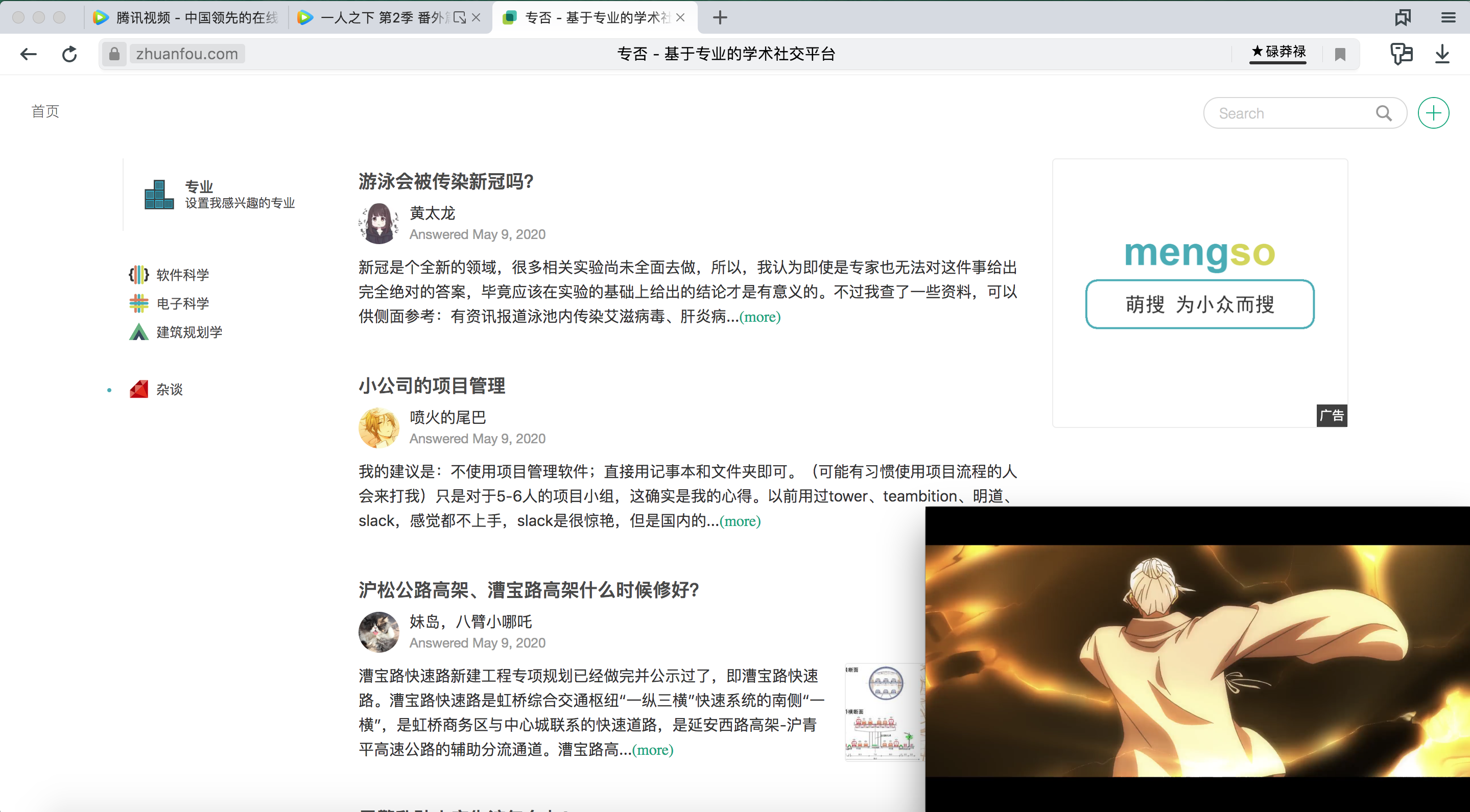Click the 电子科学 grid icon
The height and width of the screenshot is (812, 1470).
point(138,303)
